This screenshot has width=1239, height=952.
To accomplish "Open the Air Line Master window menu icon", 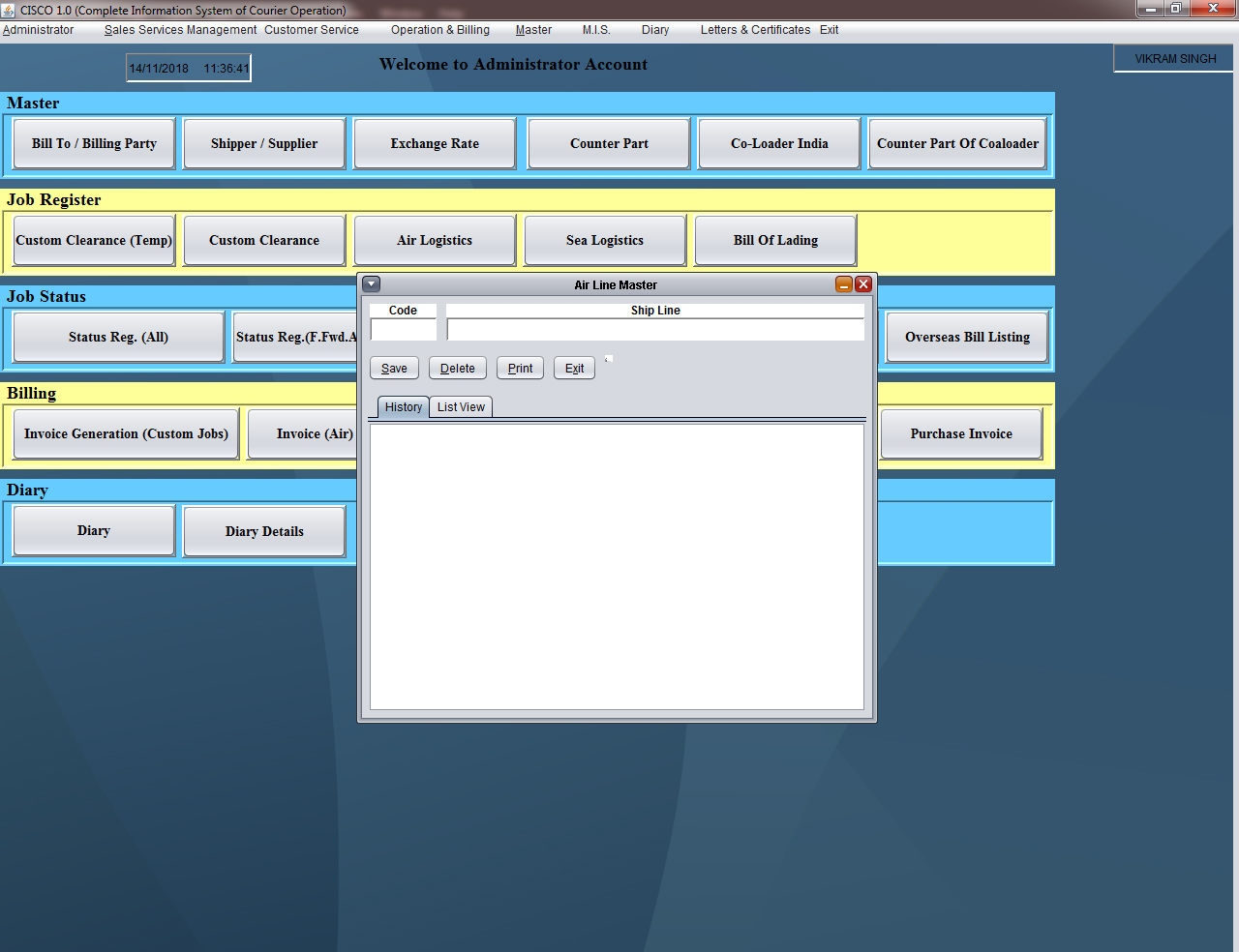I will pyautogui.click(x=372, y=284).
